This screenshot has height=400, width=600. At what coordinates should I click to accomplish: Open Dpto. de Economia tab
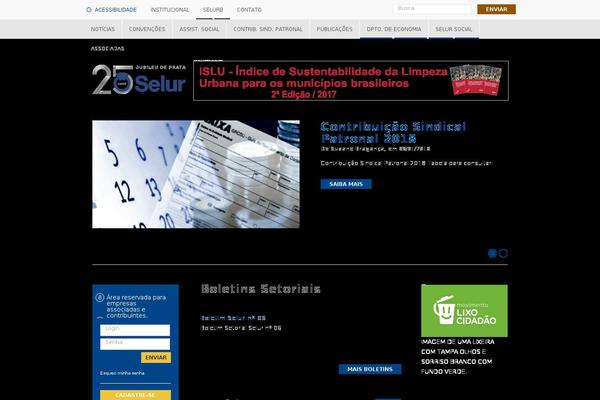coord(394,29)
